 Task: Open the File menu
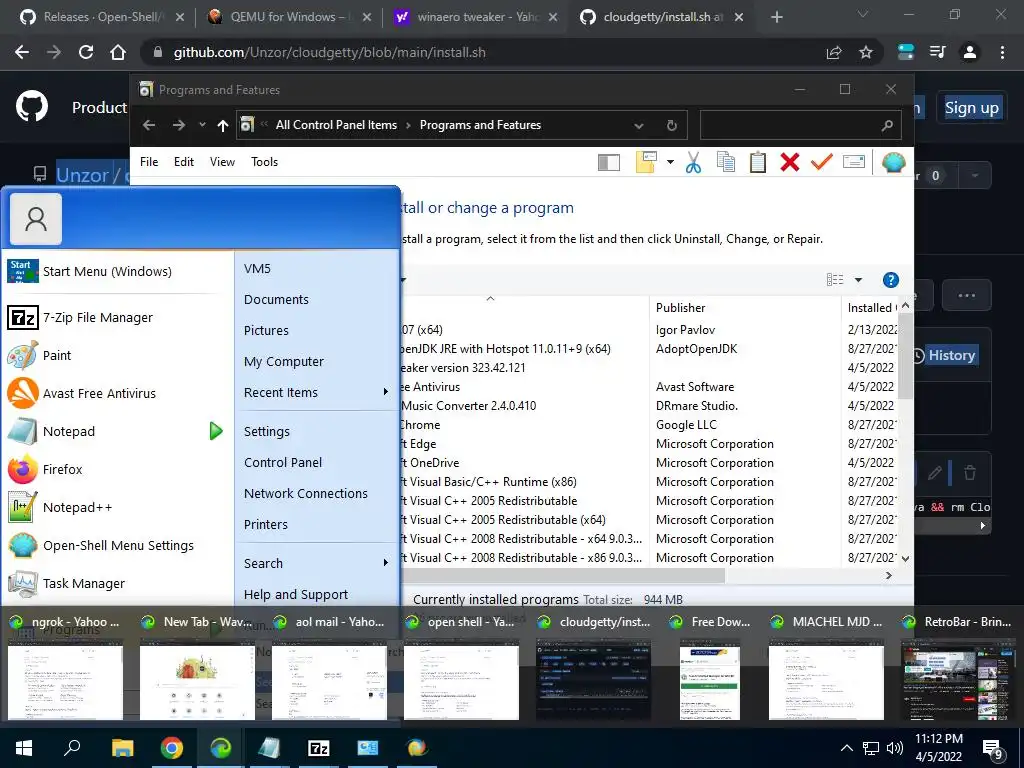tap(149, 162)
